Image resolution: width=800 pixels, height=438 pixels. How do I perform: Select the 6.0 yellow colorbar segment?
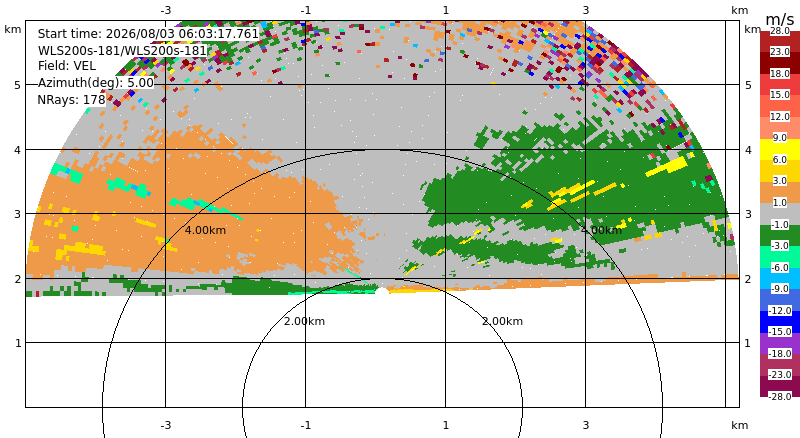pos(780,149)
